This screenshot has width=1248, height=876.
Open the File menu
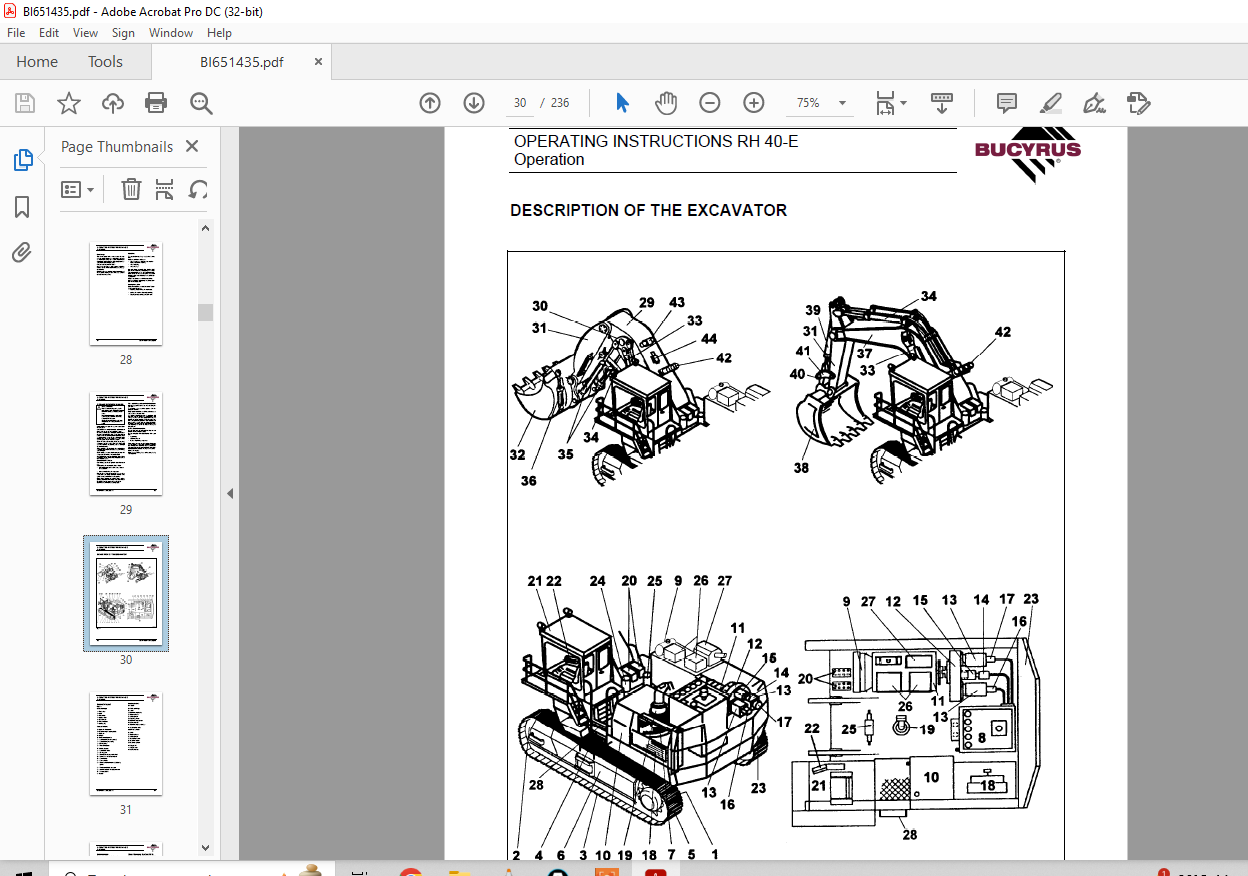pyautogui.click(x=16, y=33)
